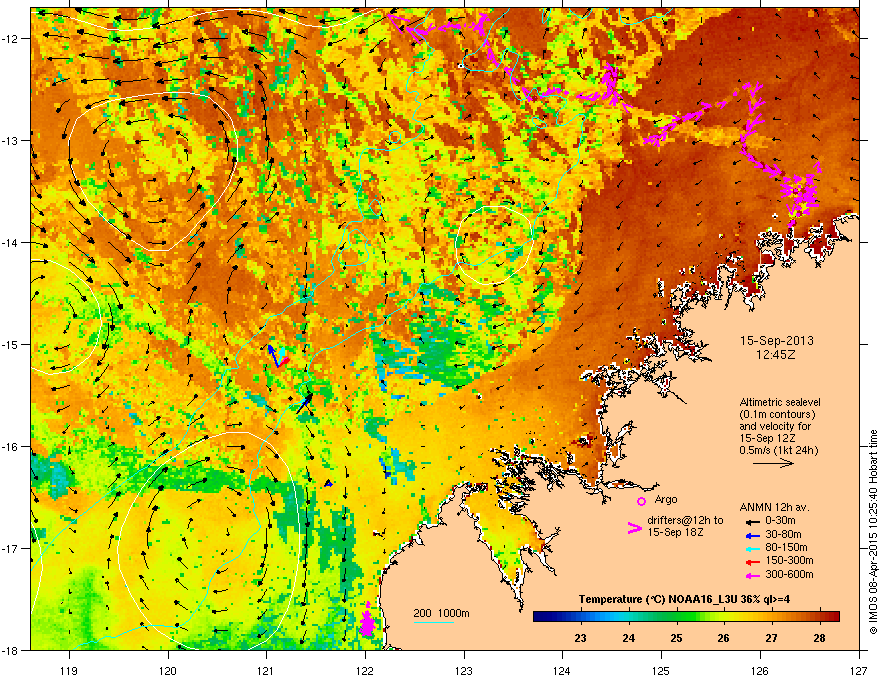Click the colorbar tick label '25'

(676, 638)
